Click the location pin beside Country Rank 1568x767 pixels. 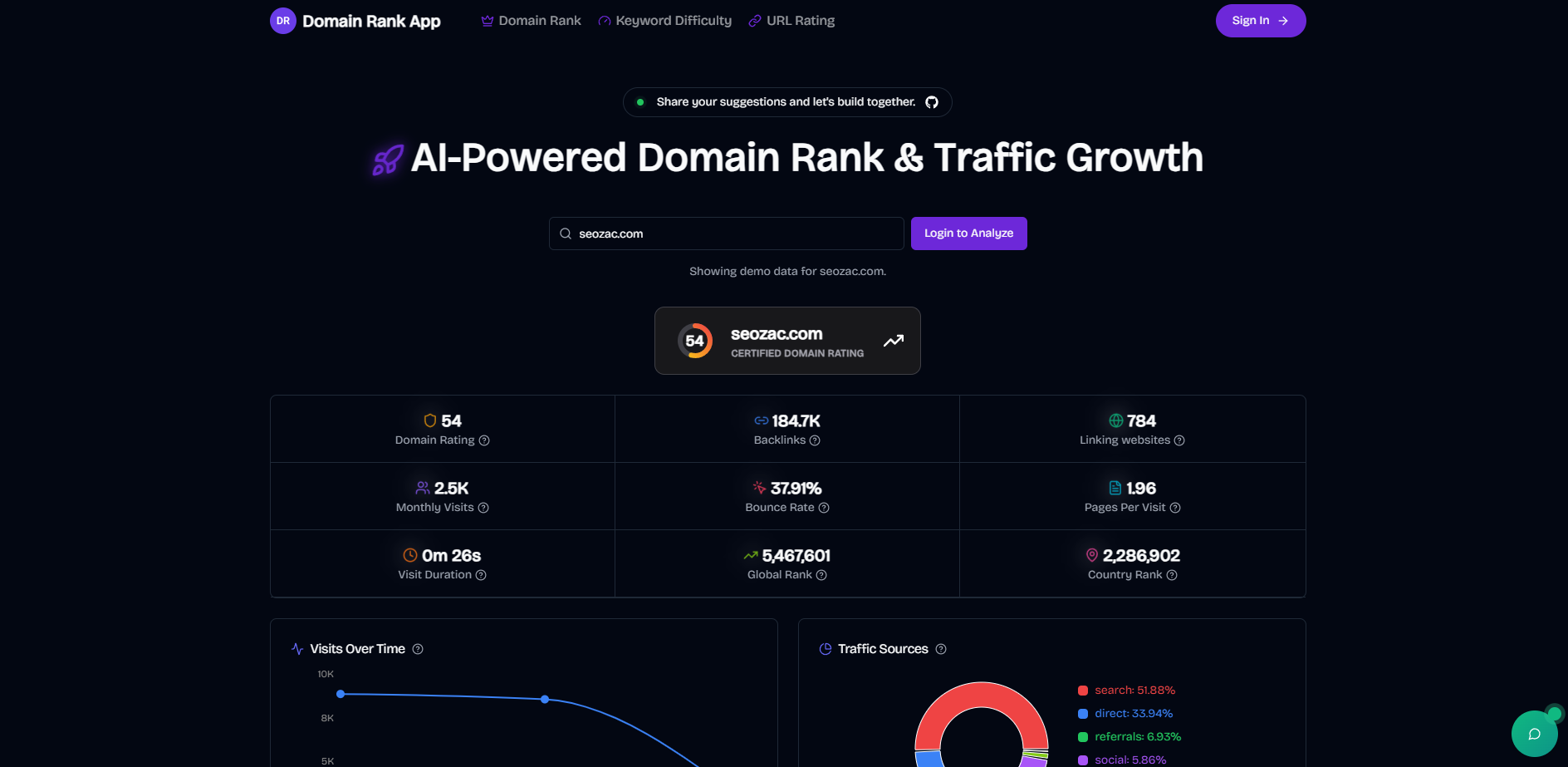[1092, 555]
